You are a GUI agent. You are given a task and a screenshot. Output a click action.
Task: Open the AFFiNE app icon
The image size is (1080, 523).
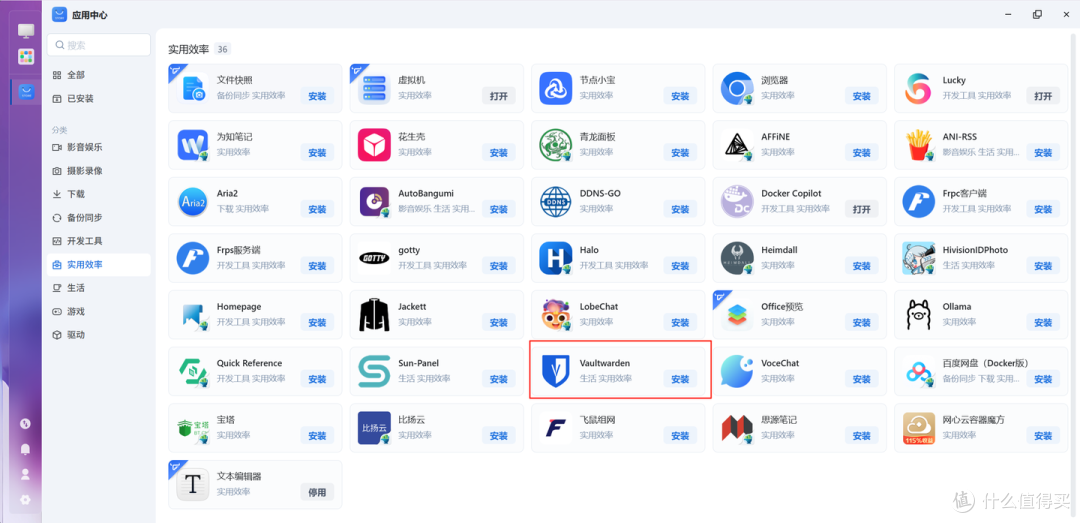coord(737,145)
